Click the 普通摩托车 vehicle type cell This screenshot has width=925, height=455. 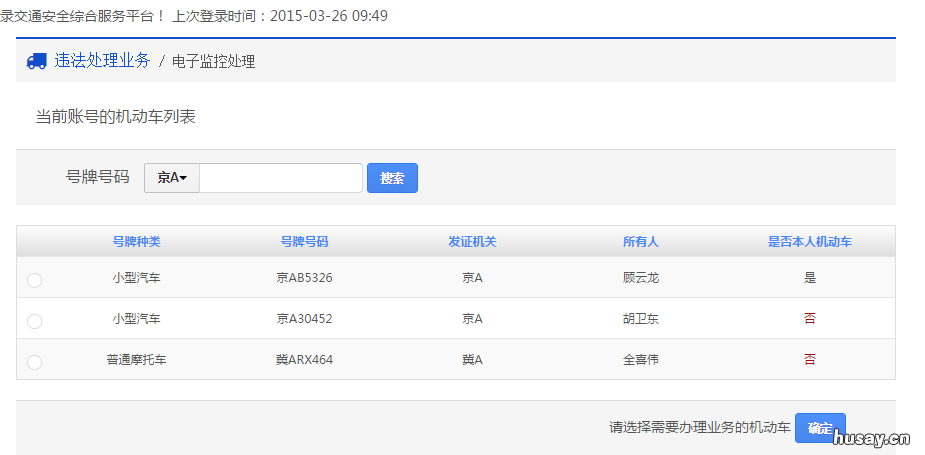(x=136, y=360)
